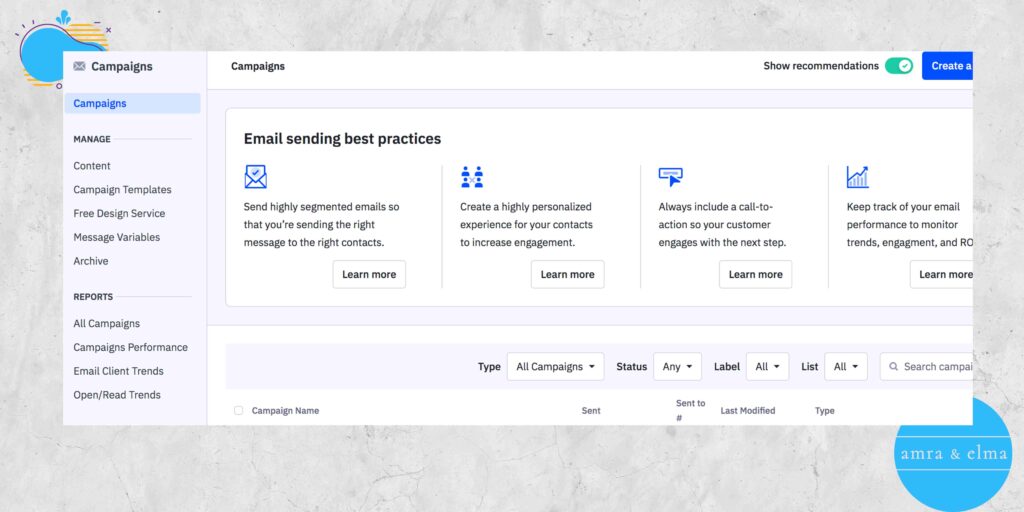
Task: Click Learn more under email performance tip
Action: 941,274
